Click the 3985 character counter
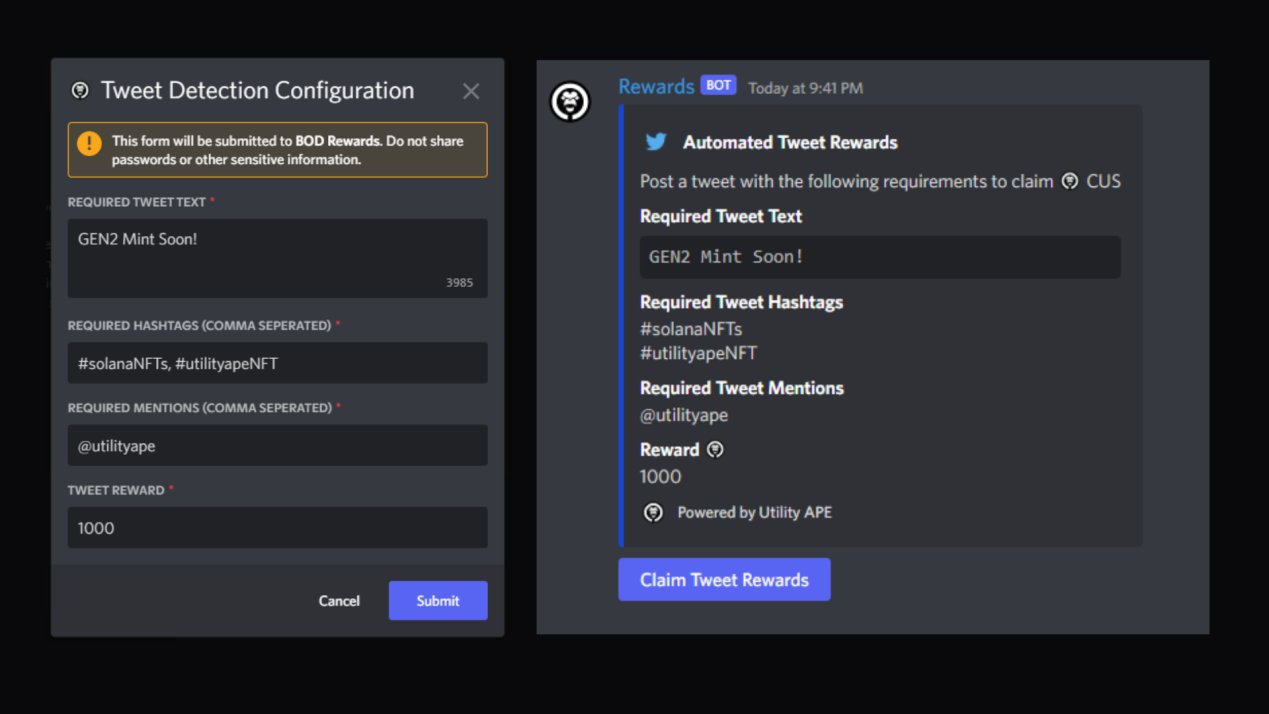 [x=459, y=283]
